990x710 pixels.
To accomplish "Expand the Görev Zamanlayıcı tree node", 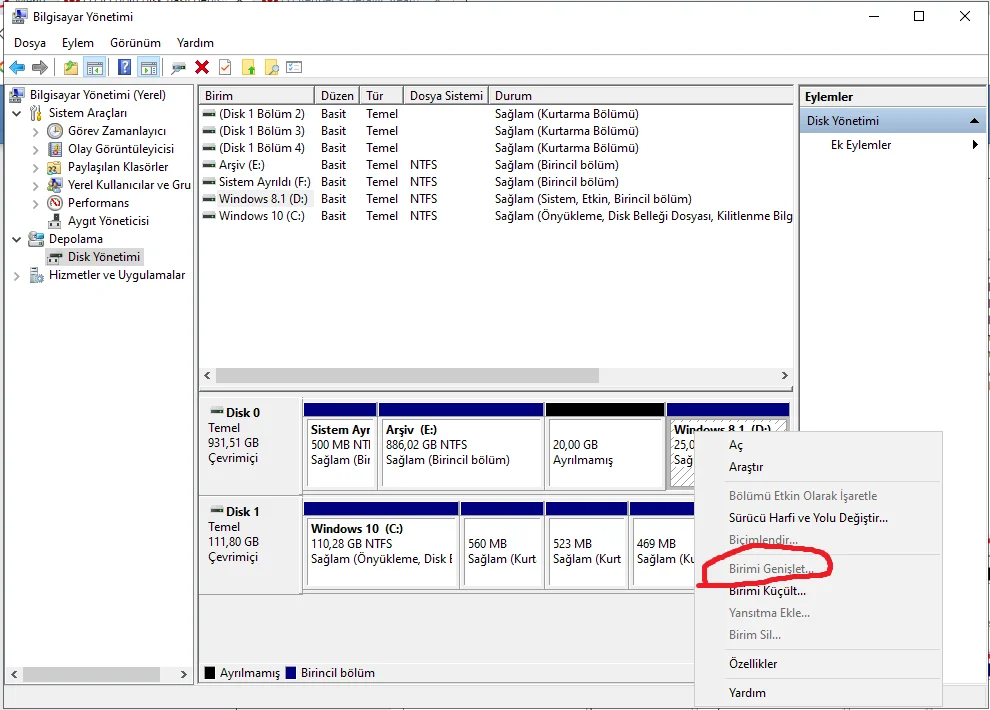I will tap(36, 131).
